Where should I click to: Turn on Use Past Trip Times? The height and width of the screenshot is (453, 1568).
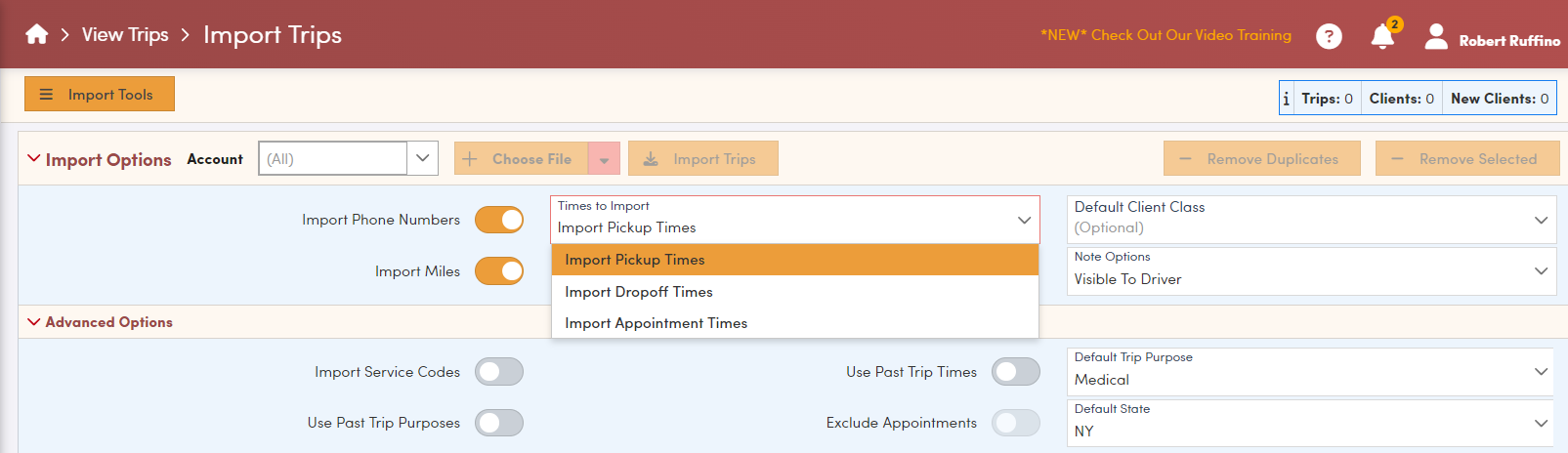tap(1015, 372)
